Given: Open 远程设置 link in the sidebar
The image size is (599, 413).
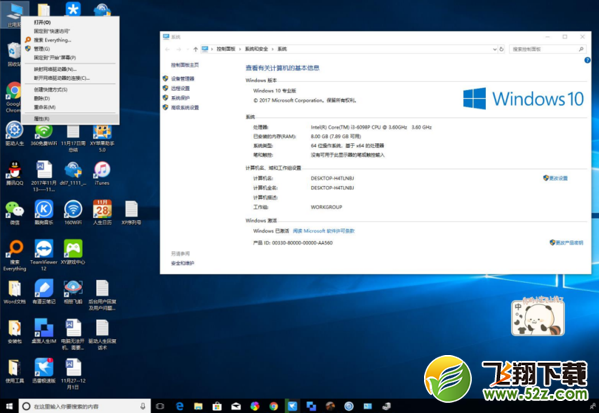Looking at the screenshot, I should 180,88.
